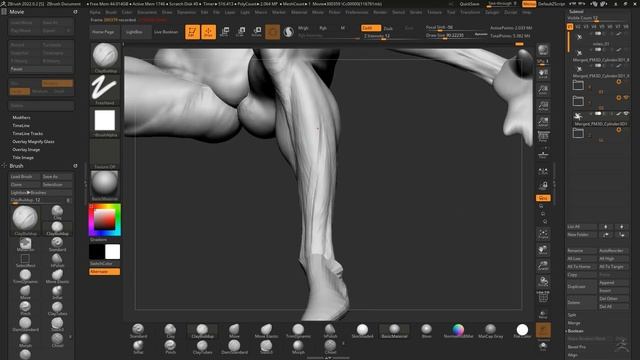This screenshot has width=640, height=360.
Task: Pick Move Elastic brush in bottom shelf
Action: point(266,331)
